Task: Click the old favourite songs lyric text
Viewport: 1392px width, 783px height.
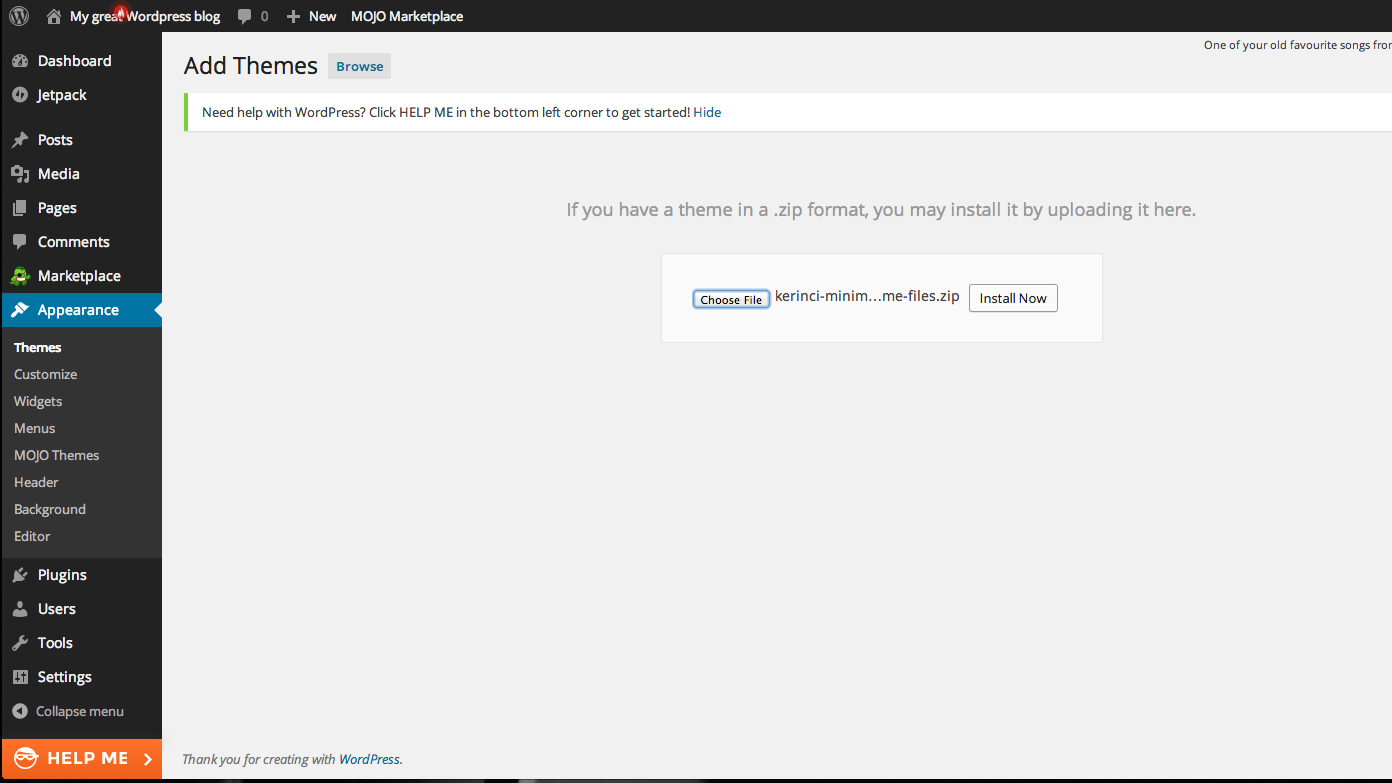Action: 1297,45
